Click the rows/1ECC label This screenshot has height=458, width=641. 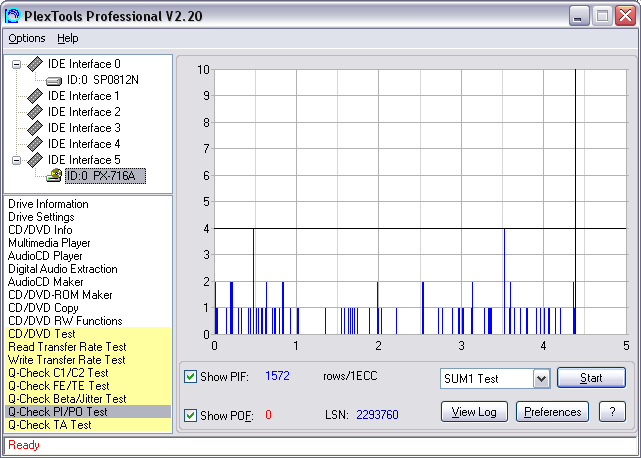[350, 376]
